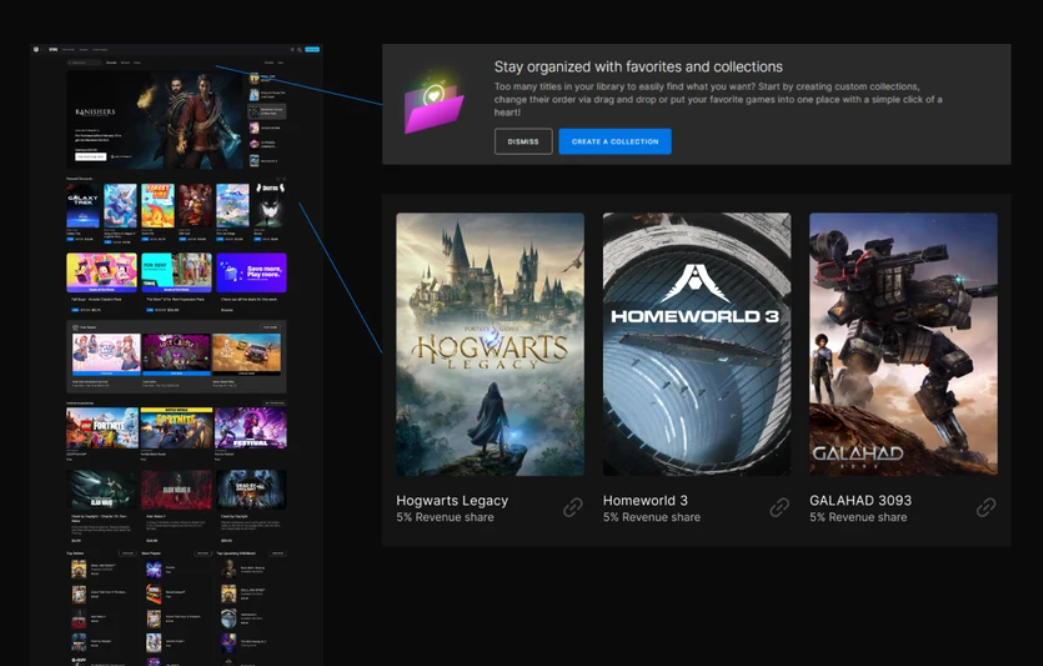This screenshot has height=666, width=1043.
Task: Click the Browse tab beside search field
Action: [x=125, y=63]
